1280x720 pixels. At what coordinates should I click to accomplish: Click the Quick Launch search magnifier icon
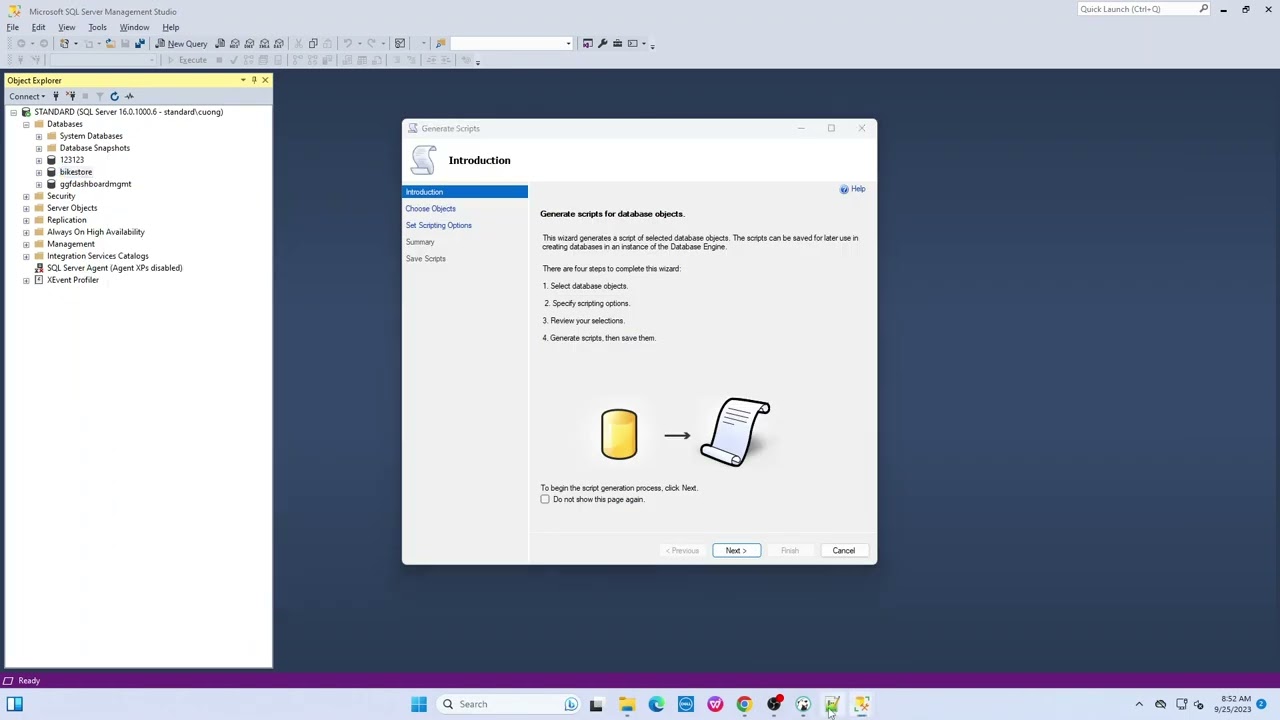[x=1203, y=9]
